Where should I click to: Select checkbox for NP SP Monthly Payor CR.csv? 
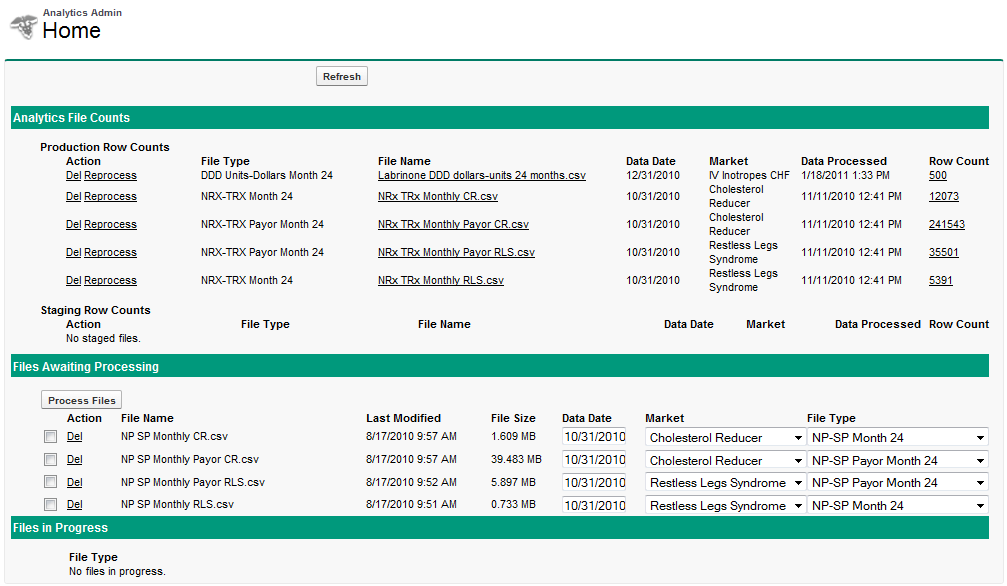[x=50, y=460]
